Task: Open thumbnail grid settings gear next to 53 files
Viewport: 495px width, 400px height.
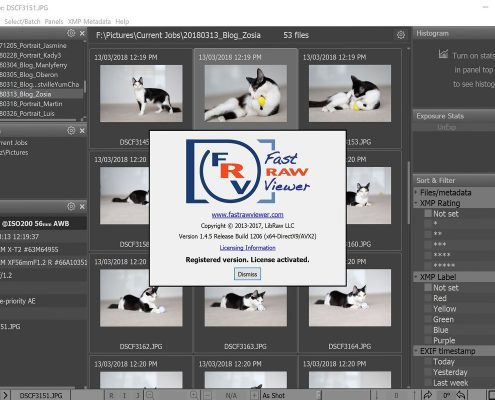Action: click(401, 35)
